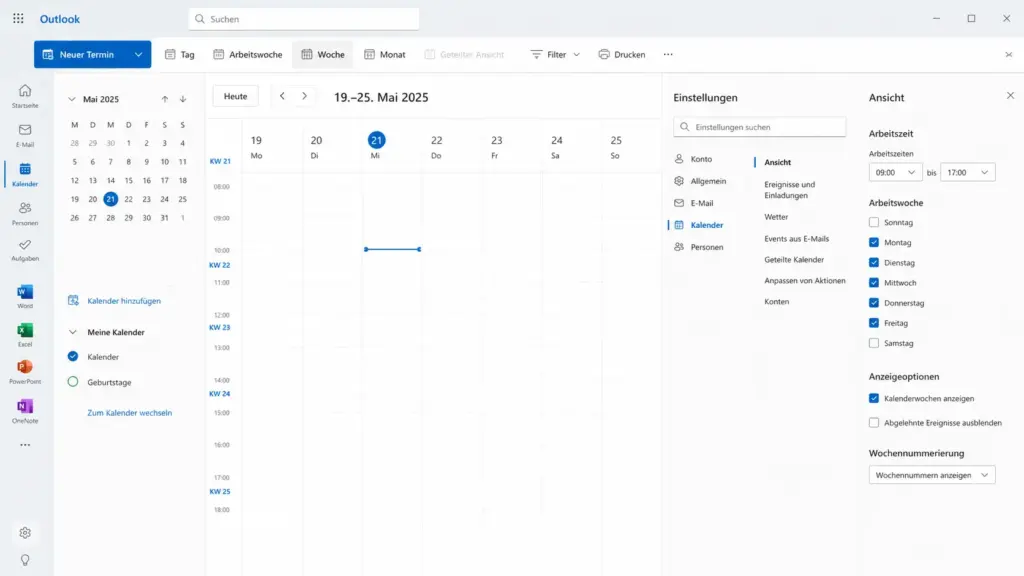The height and width of the screenshot is (576, 1024).
Task: Enable Samstag as workday
Action: click(874, 343)
